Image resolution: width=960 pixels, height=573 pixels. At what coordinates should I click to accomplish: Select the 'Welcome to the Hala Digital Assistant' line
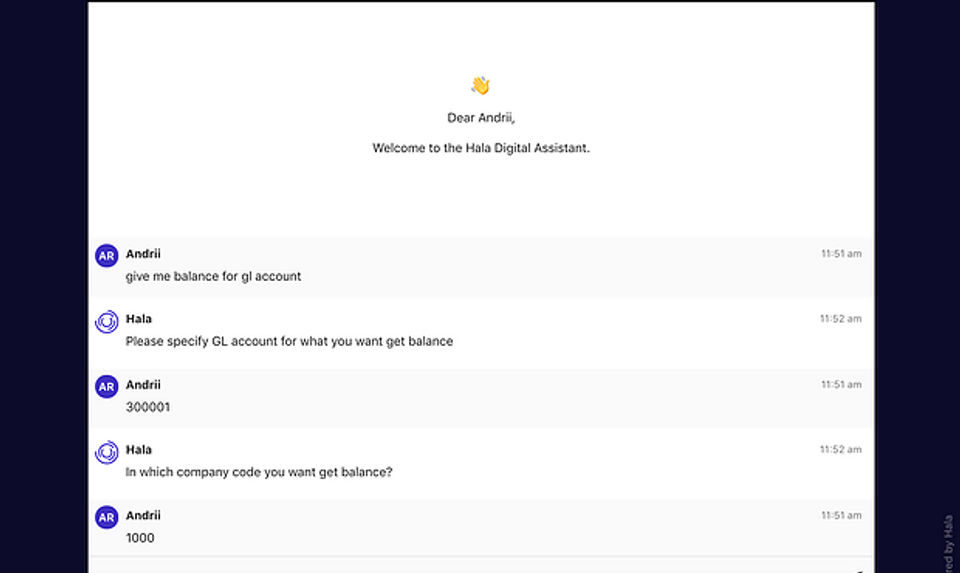coord(481,148)
